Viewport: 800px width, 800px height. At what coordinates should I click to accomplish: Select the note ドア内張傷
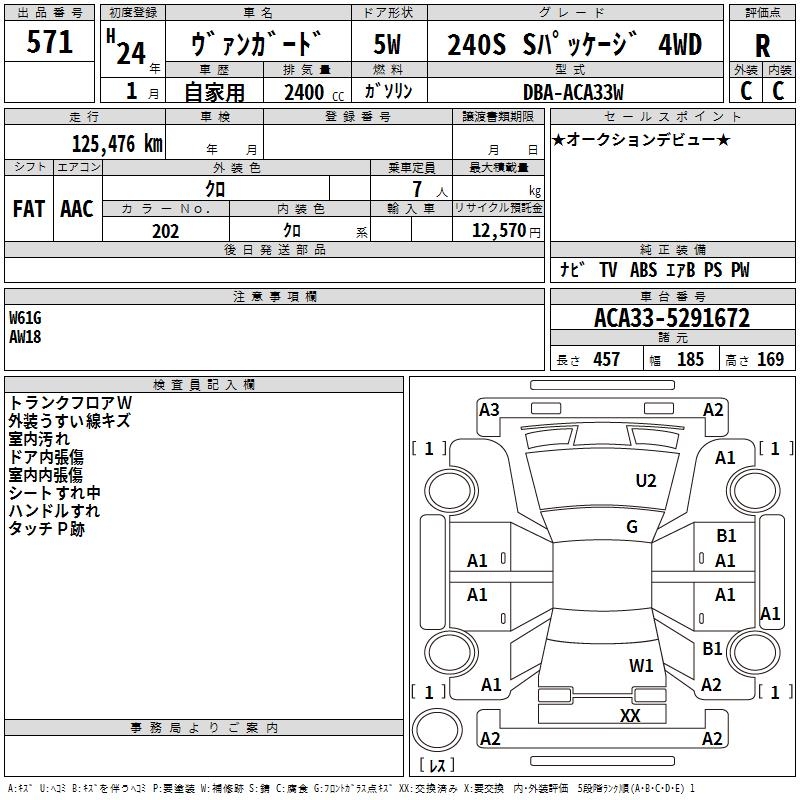[46, 457]
